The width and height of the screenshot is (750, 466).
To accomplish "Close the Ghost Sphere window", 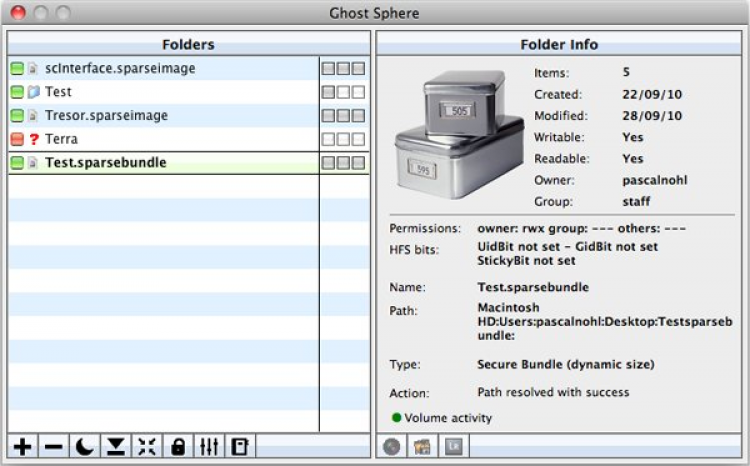I will coord(18,12).
